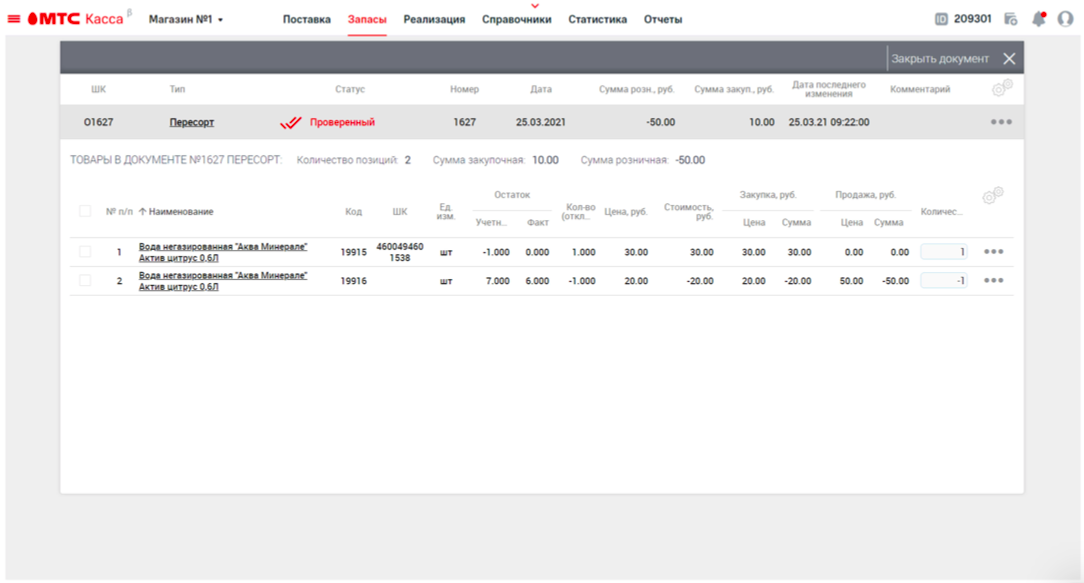Open the Пересорт document type link
The width and height of the screenshot is (1084, 583).
(191, 122)
